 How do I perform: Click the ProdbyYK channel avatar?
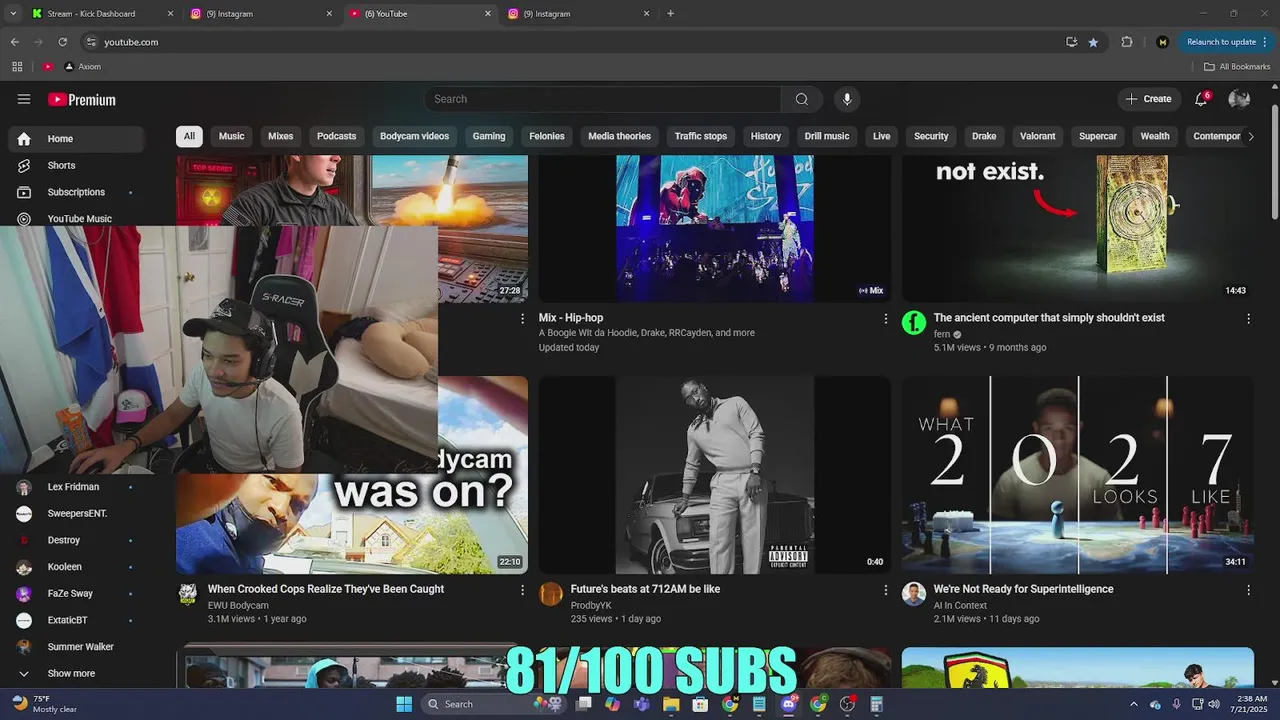point(551,594)
